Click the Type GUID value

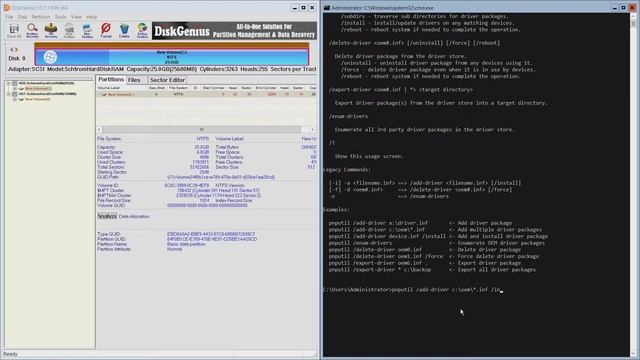coord(211,234)
